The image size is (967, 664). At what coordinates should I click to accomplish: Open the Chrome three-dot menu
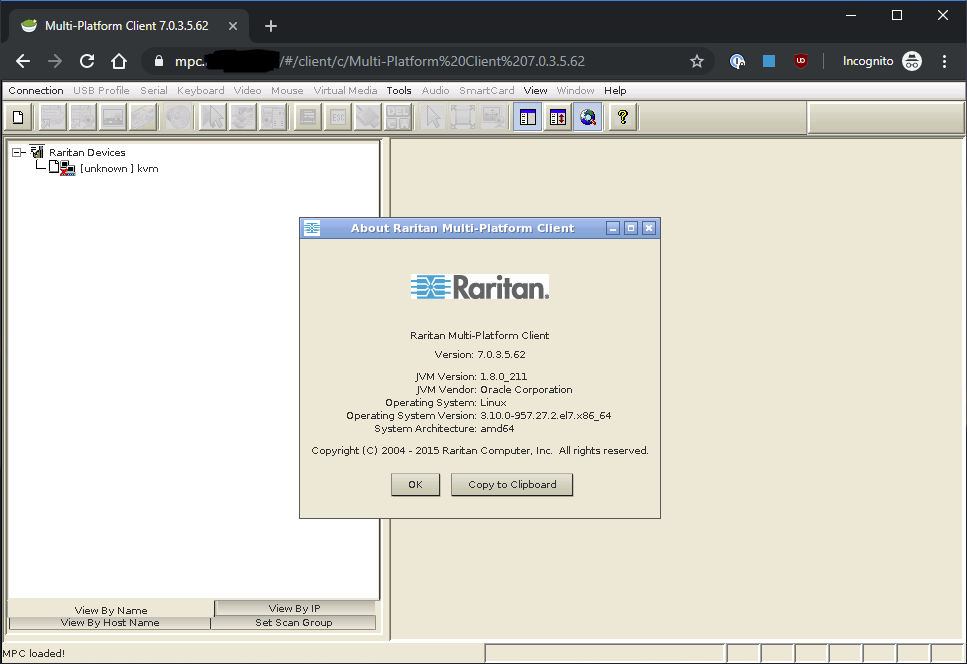coord(944,61)
